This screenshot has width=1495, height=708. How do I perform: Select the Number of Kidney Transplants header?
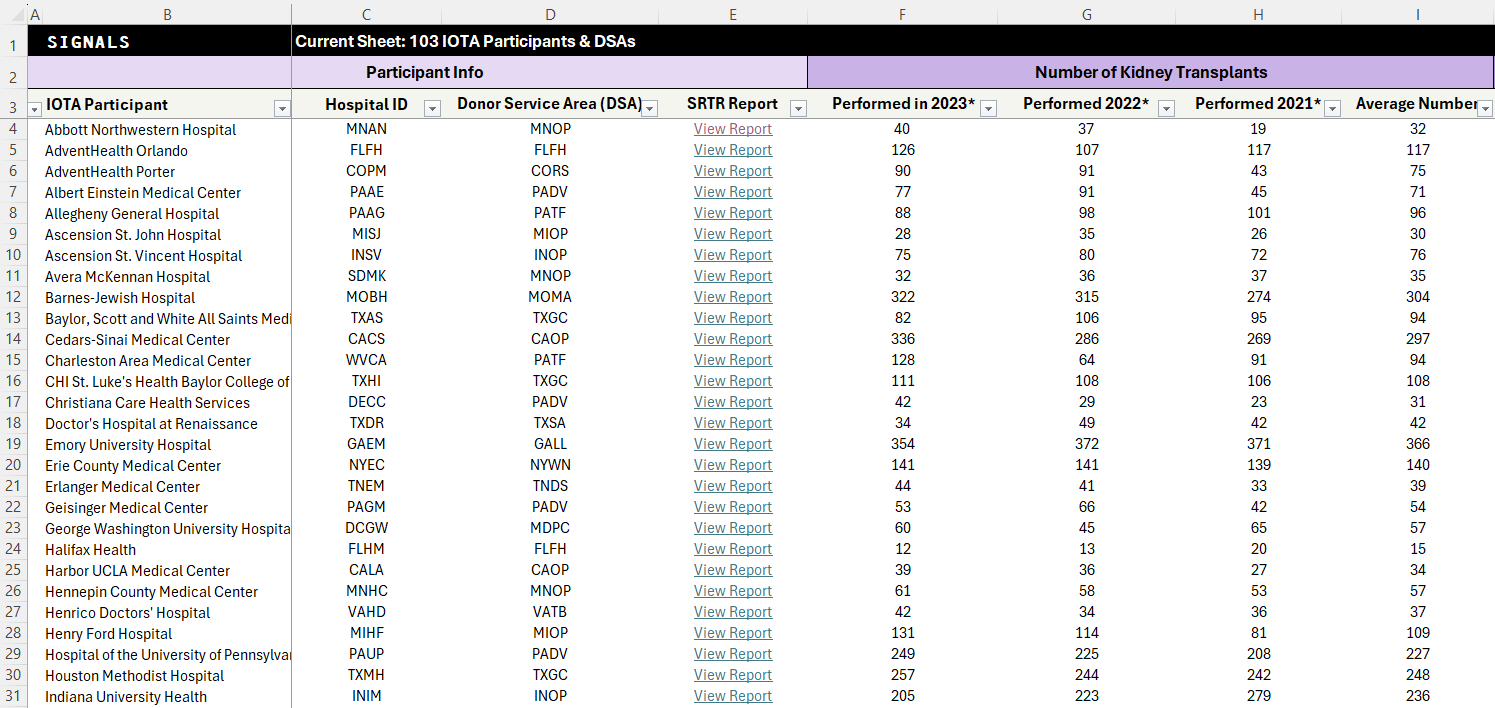tap(1151, 72)
